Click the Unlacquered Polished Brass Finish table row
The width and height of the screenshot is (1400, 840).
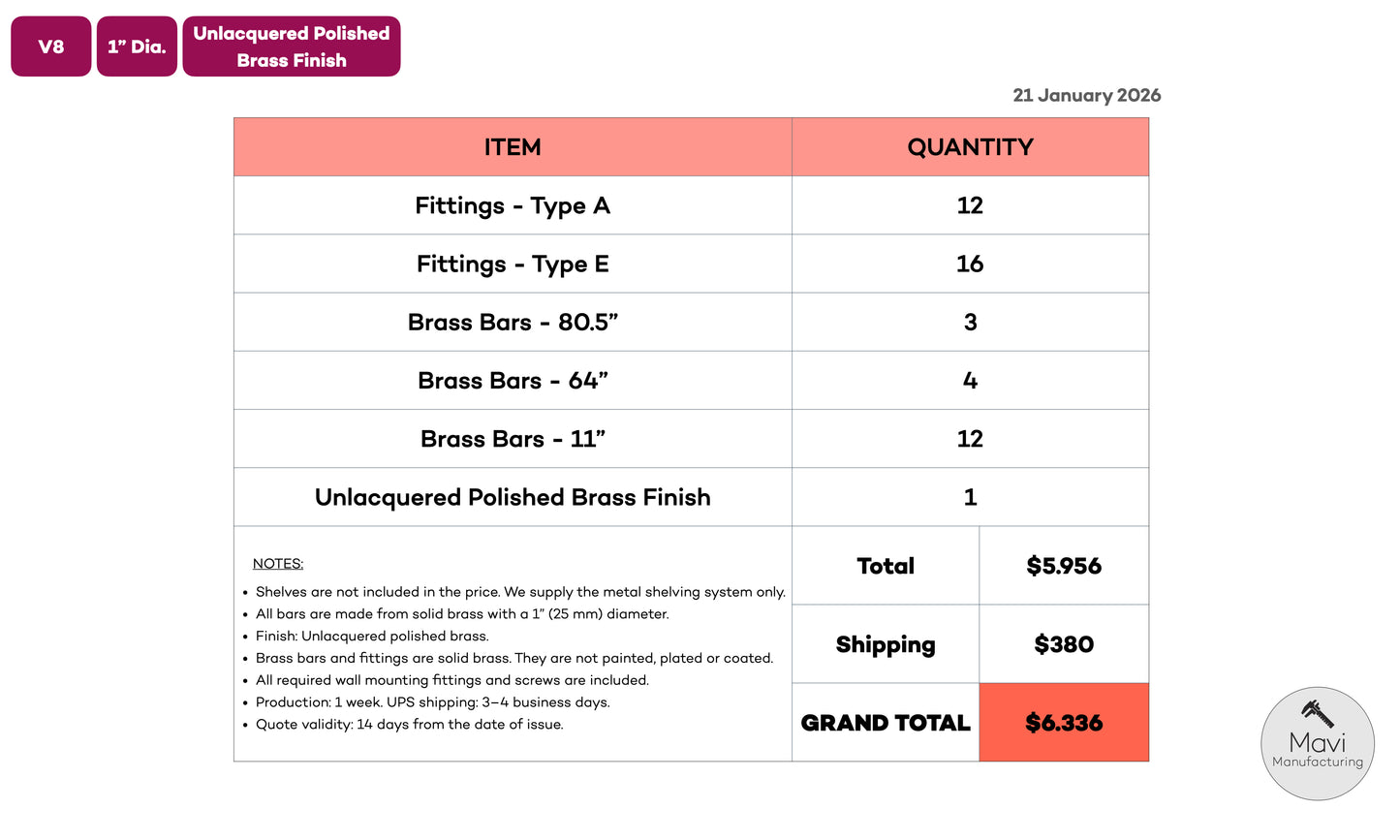(513, 497)
